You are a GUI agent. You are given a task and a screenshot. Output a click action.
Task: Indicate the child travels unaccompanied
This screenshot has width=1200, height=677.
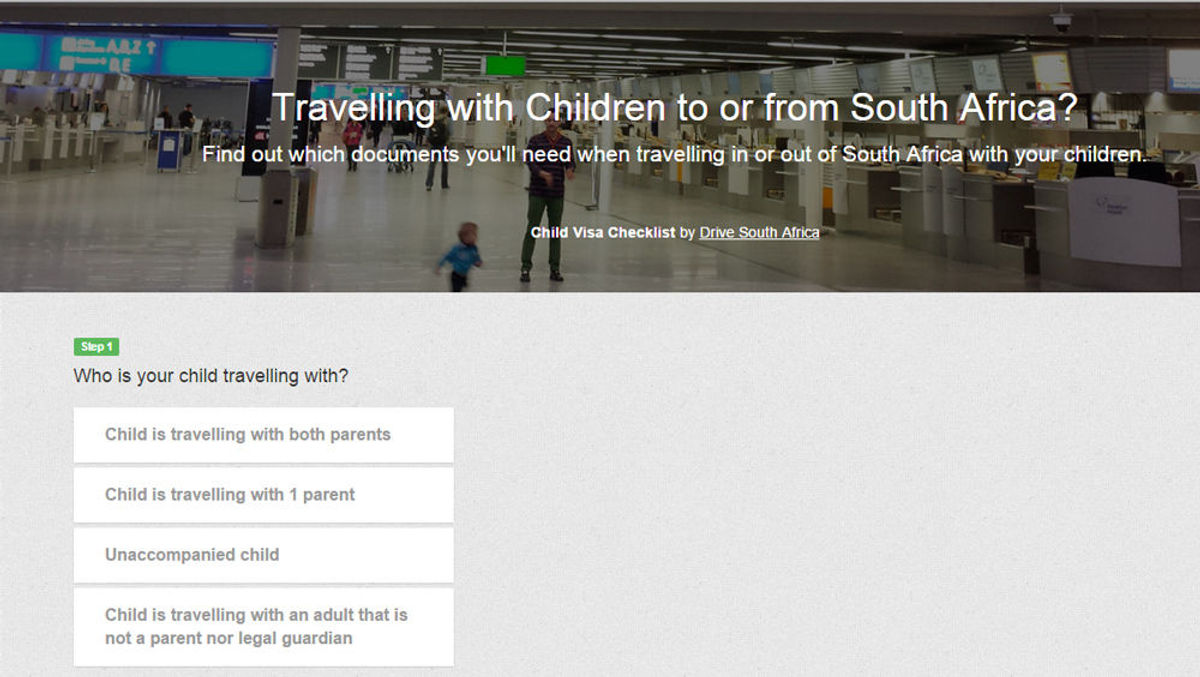[x=263, y=554]
